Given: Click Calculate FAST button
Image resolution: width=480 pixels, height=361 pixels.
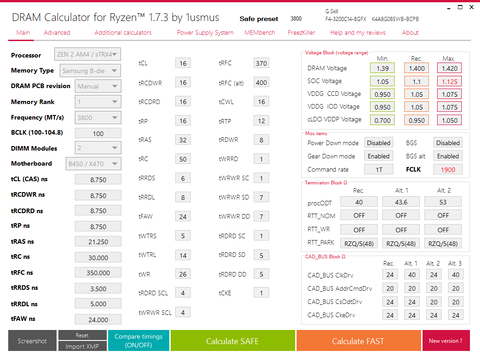Looking at the screenshot, I should (358, 341).
